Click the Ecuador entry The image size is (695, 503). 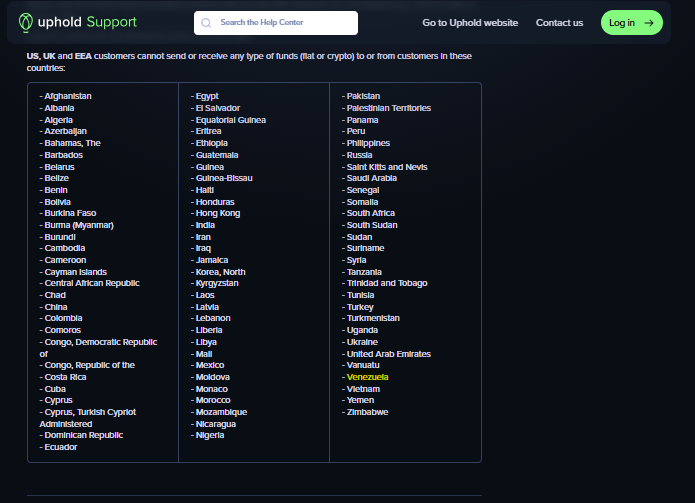[61, 447]
